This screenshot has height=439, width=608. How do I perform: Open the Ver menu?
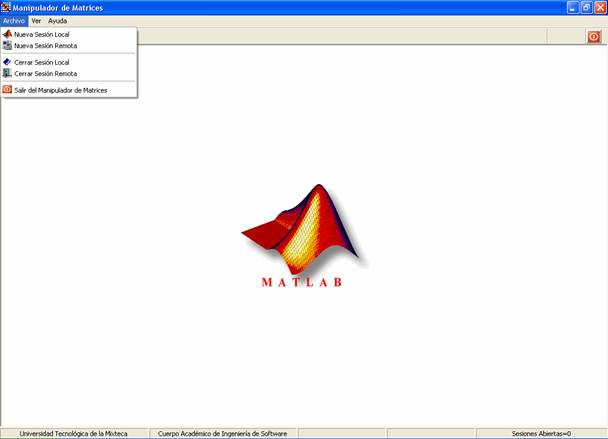click(36, 21)
